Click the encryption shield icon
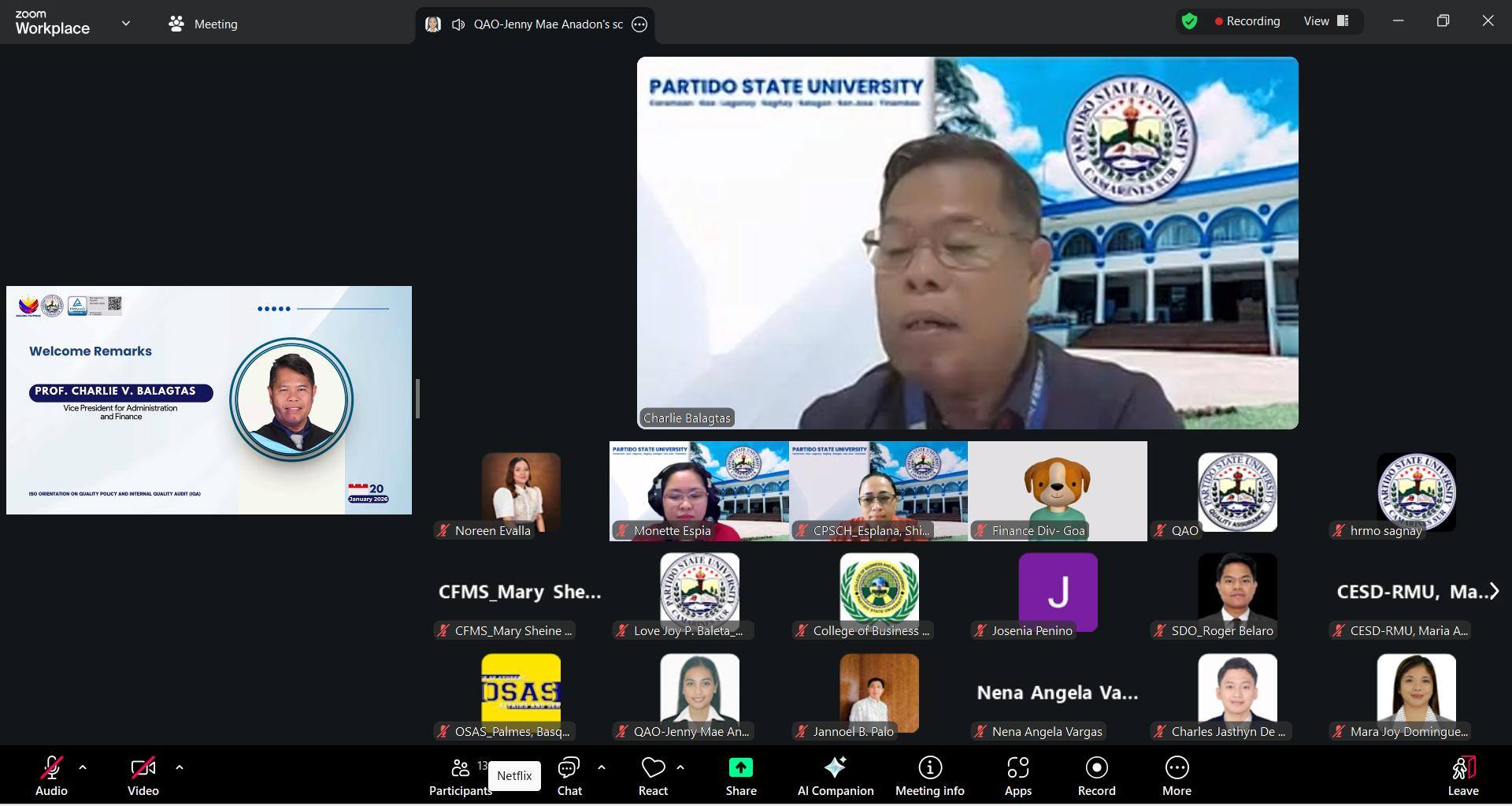The image size is (1512, 806). [x=1189, y=21]
